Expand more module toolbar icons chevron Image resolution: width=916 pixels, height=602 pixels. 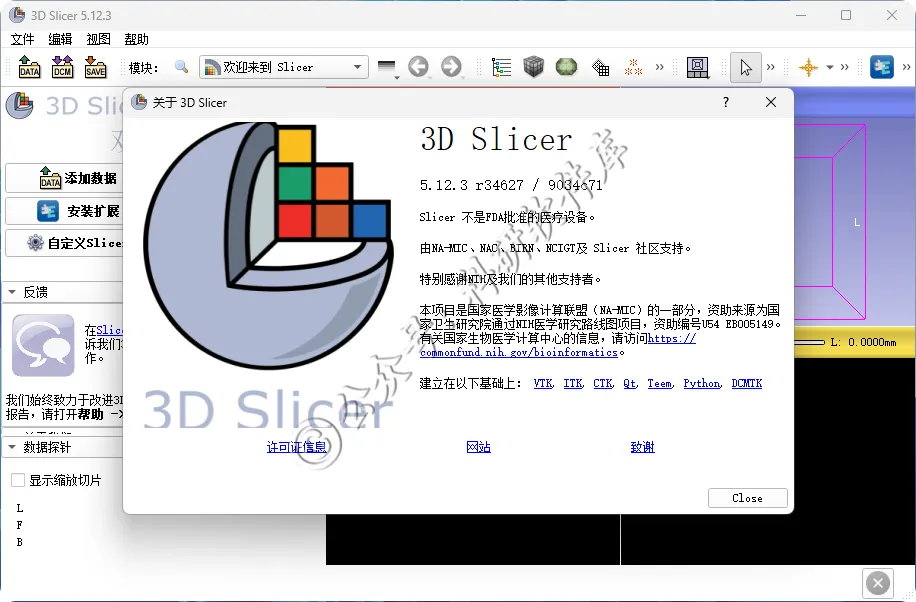tap(660, 67)
